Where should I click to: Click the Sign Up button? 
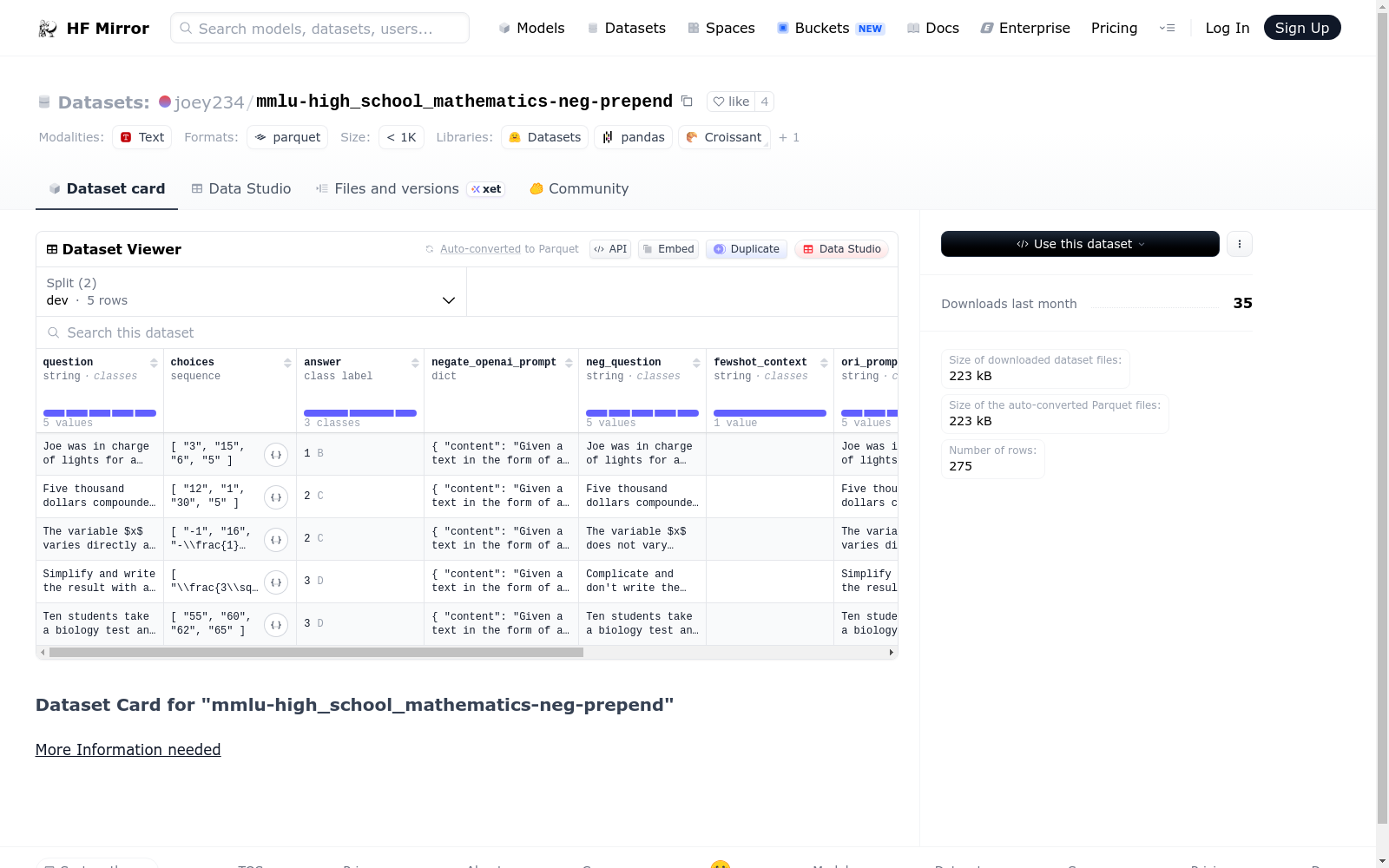1302,28
